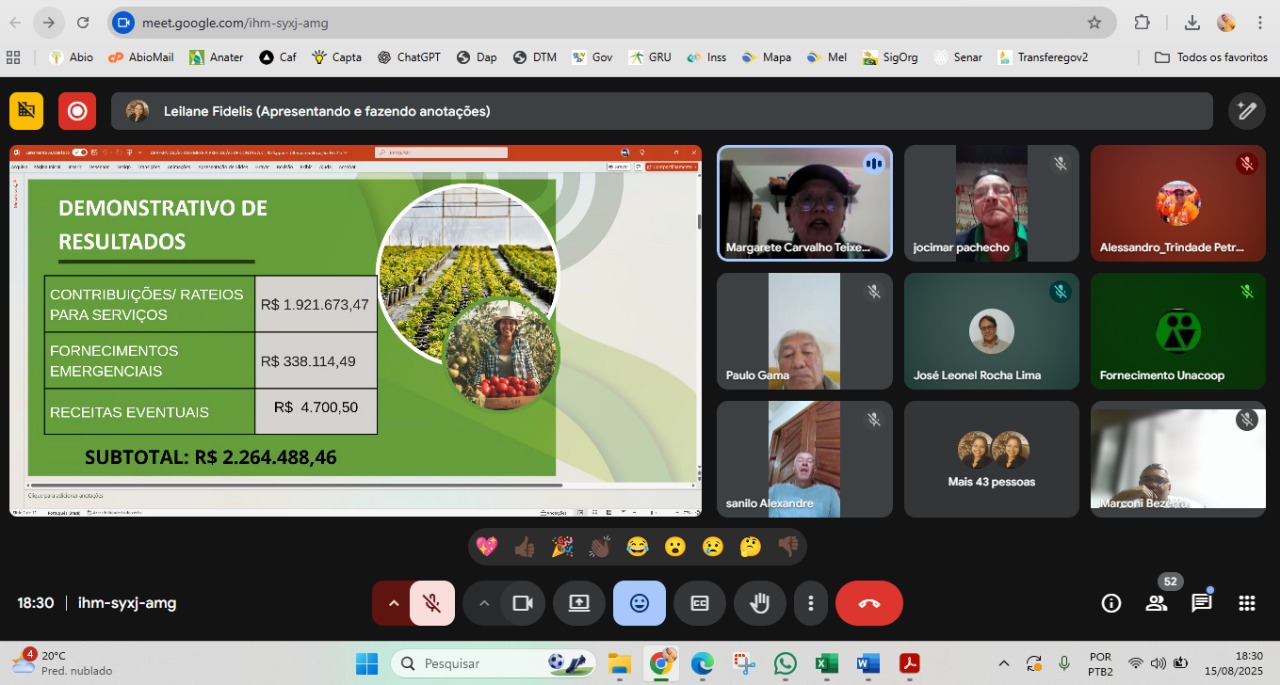Unmute the microphone
This screenshot has width=1280, height=685.
coord(432,603)
